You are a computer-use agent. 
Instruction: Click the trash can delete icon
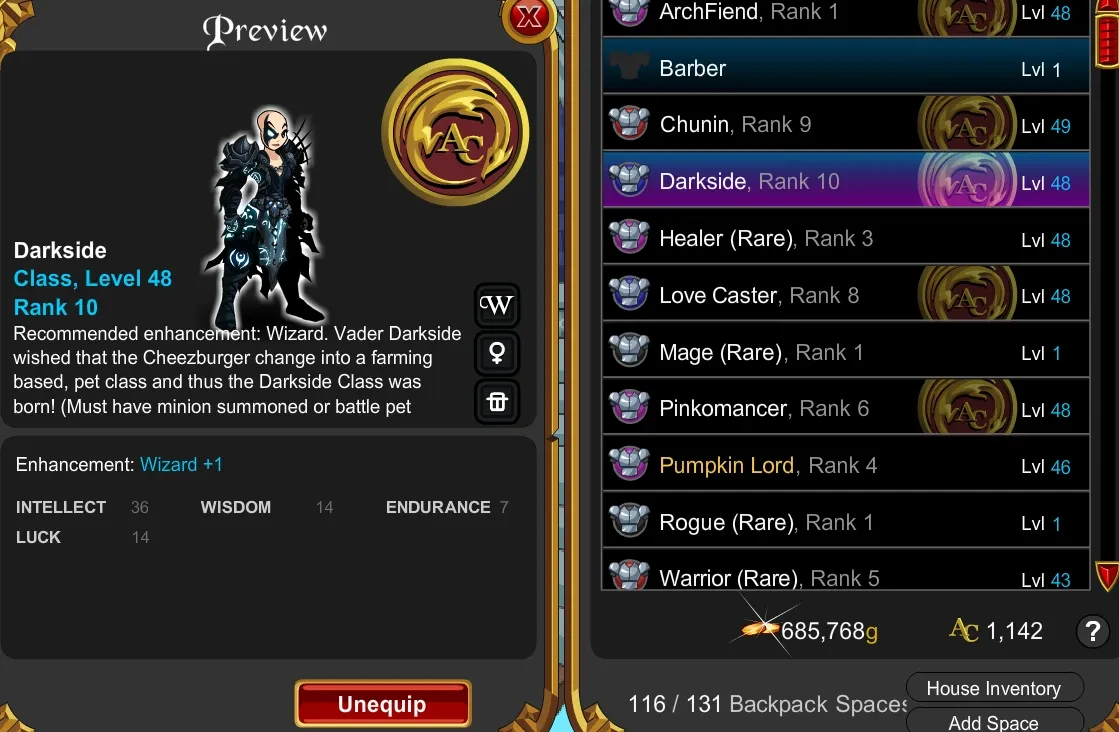pos(497,402)
